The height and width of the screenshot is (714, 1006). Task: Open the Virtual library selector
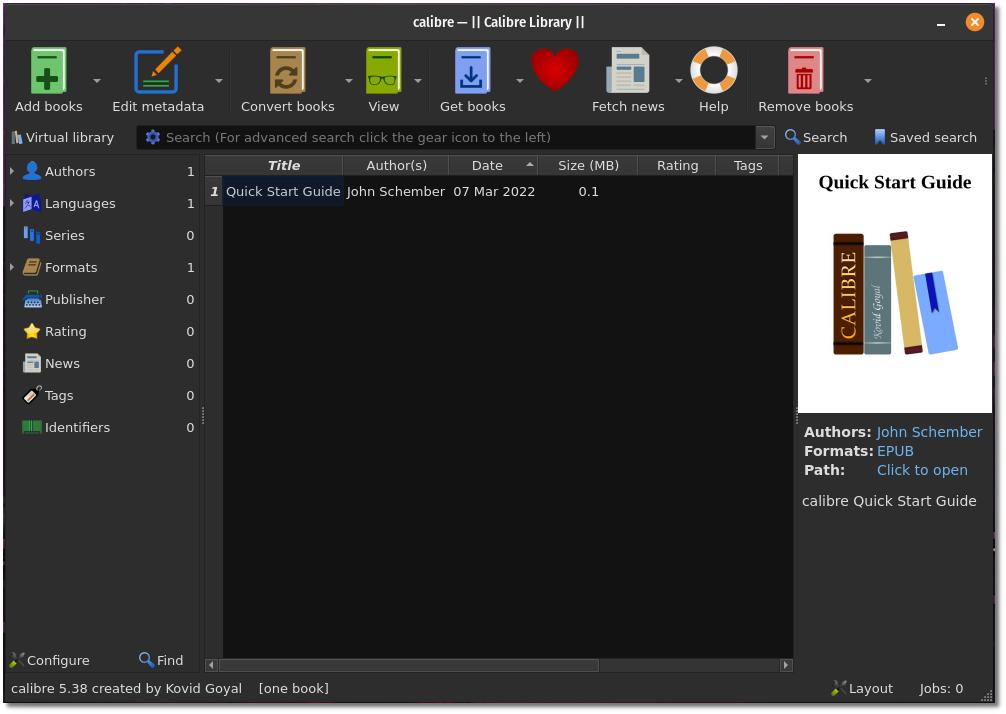[62, 137]
